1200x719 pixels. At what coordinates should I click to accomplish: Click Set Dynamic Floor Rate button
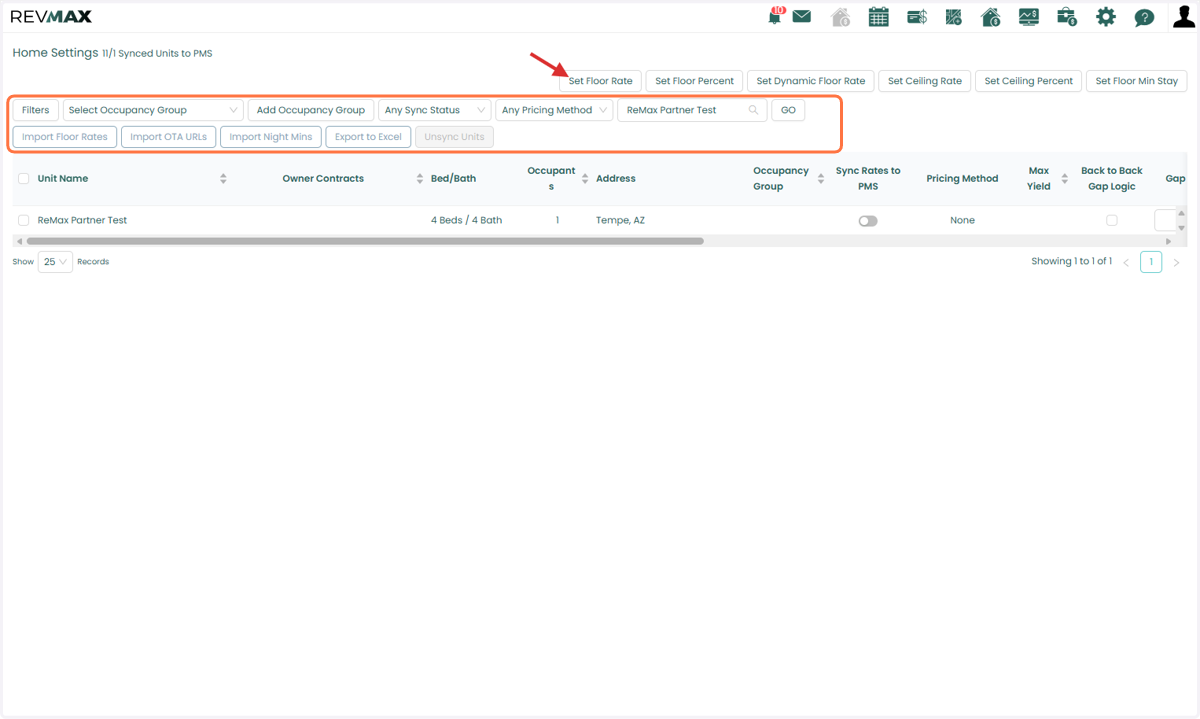click(x=811, y=81)
